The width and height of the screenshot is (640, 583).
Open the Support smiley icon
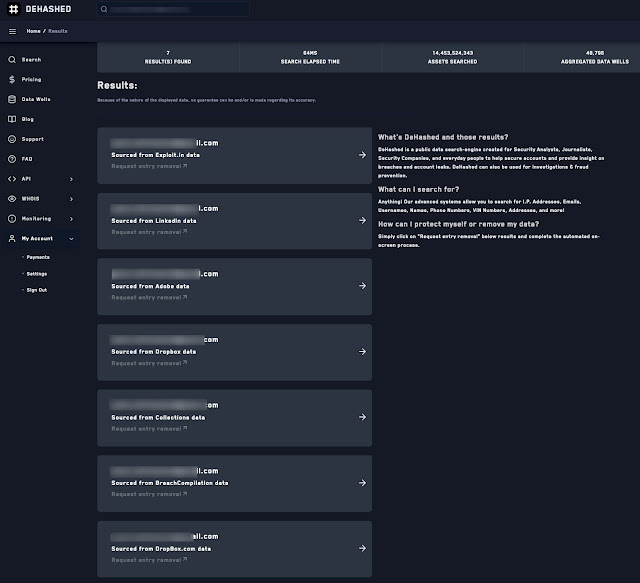(12, 139)
